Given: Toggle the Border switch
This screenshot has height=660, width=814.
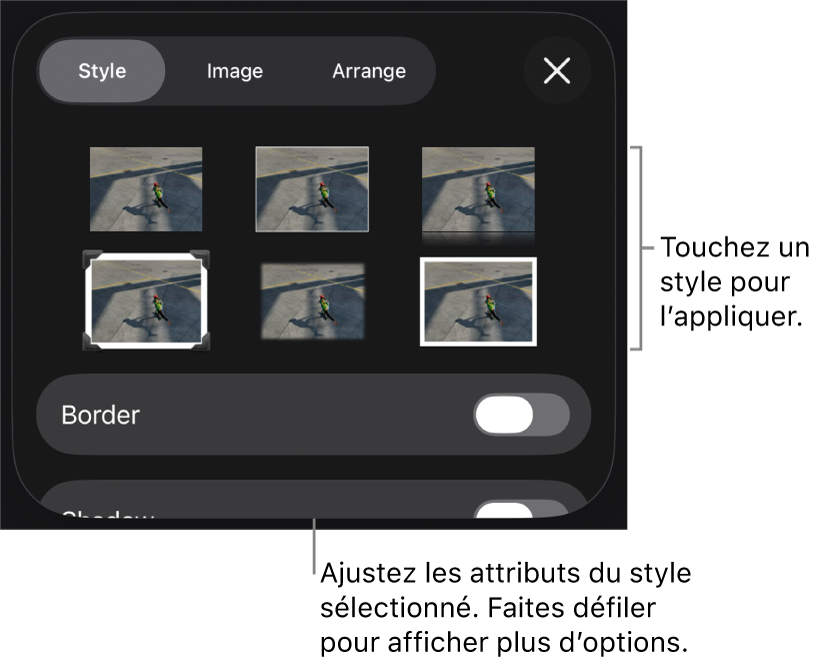Looking at the screenshot, I should coord(521,415).
